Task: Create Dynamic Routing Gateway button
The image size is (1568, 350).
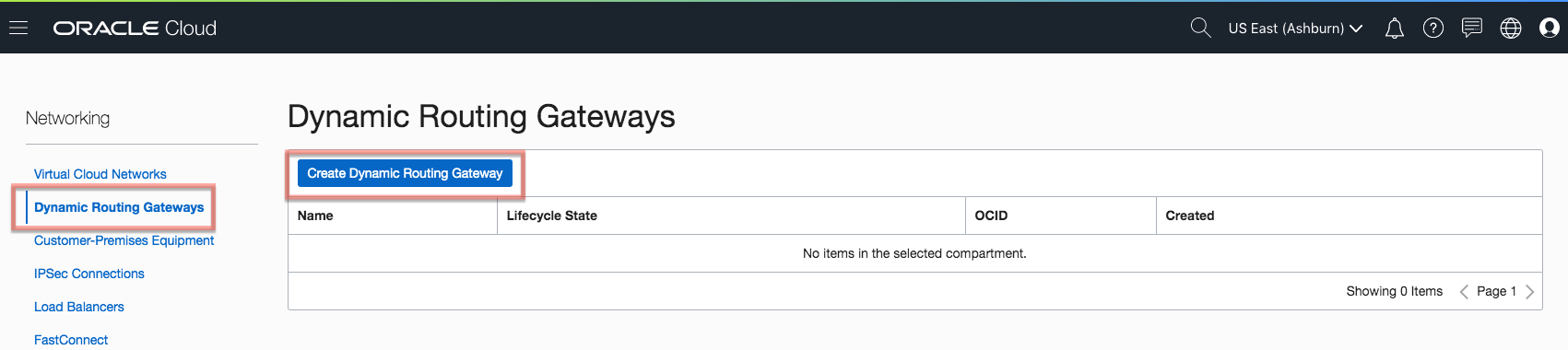Action: 405,173
